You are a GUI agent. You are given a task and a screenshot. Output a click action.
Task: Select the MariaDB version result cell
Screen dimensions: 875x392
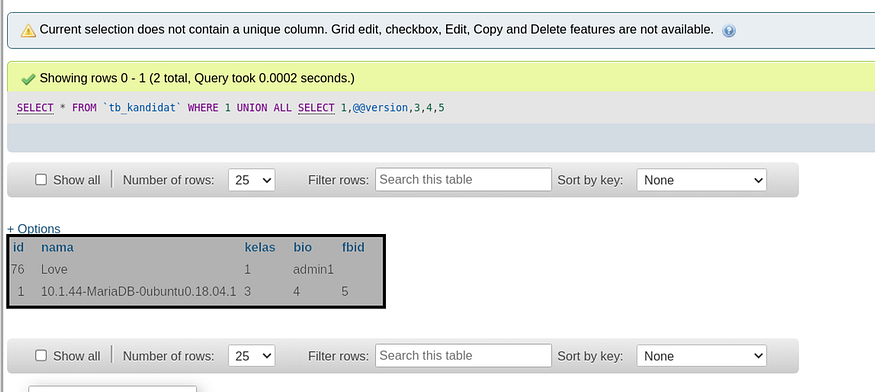138,291
